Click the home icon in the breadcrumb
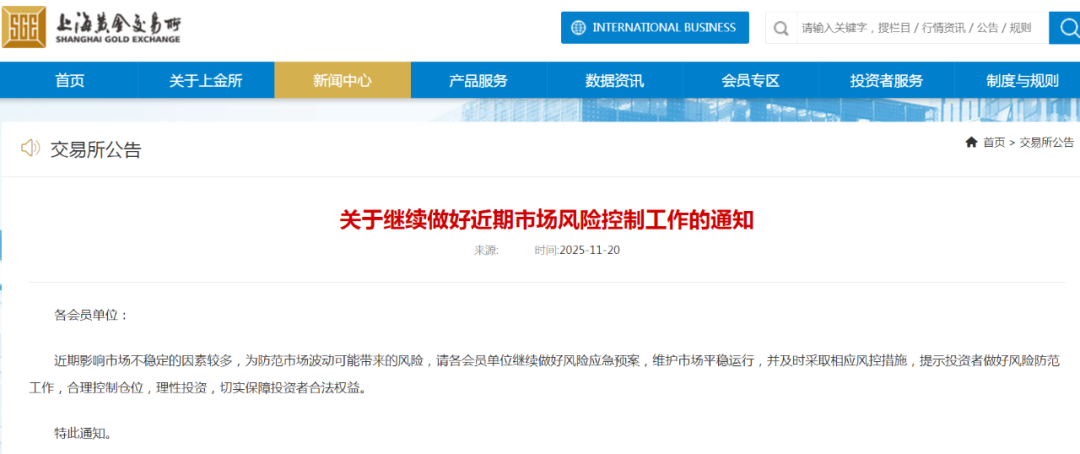 971,142
